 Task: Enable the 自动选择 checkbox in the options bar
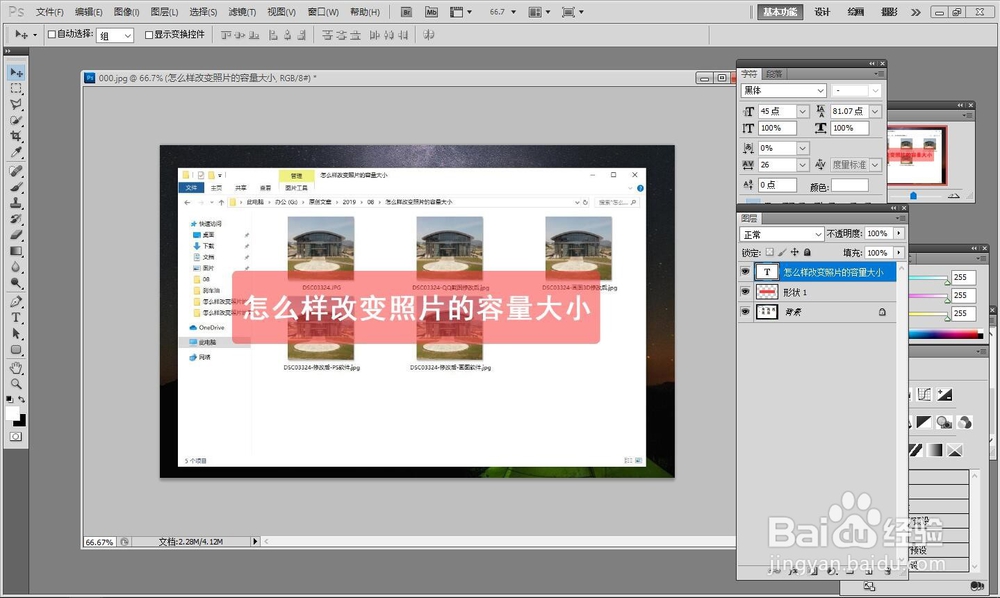53,33
